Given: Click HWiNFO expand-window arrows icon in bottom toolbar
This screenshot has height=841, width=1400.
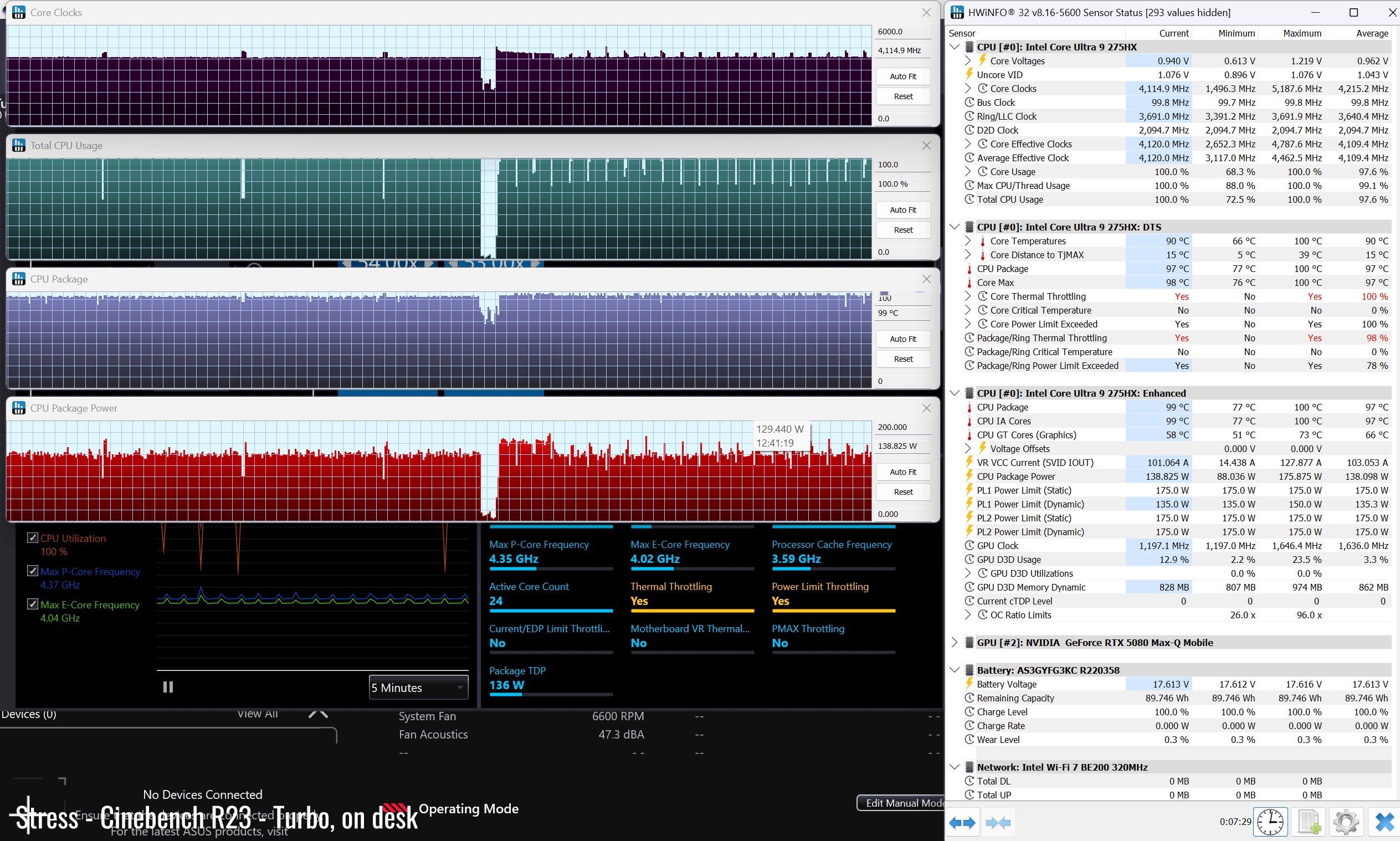Looking at the screenshot, I should [x=962, y=822].
